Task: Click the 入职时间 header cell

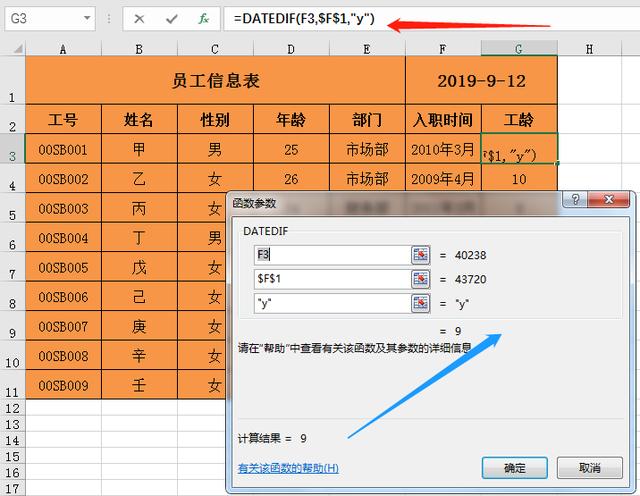Action: tap(443, 119)
